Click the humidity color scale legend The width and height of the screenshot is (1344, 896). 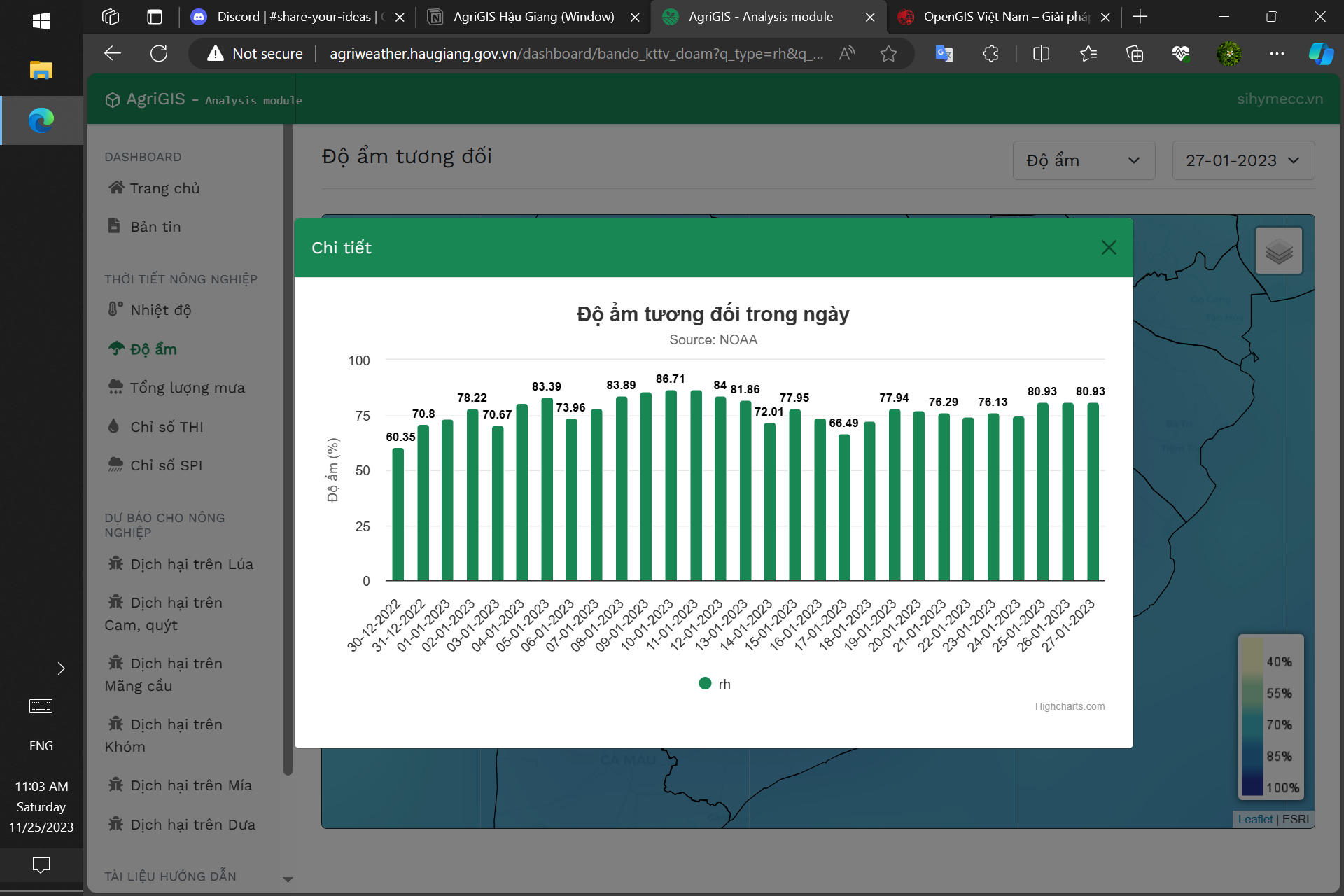1270,716
